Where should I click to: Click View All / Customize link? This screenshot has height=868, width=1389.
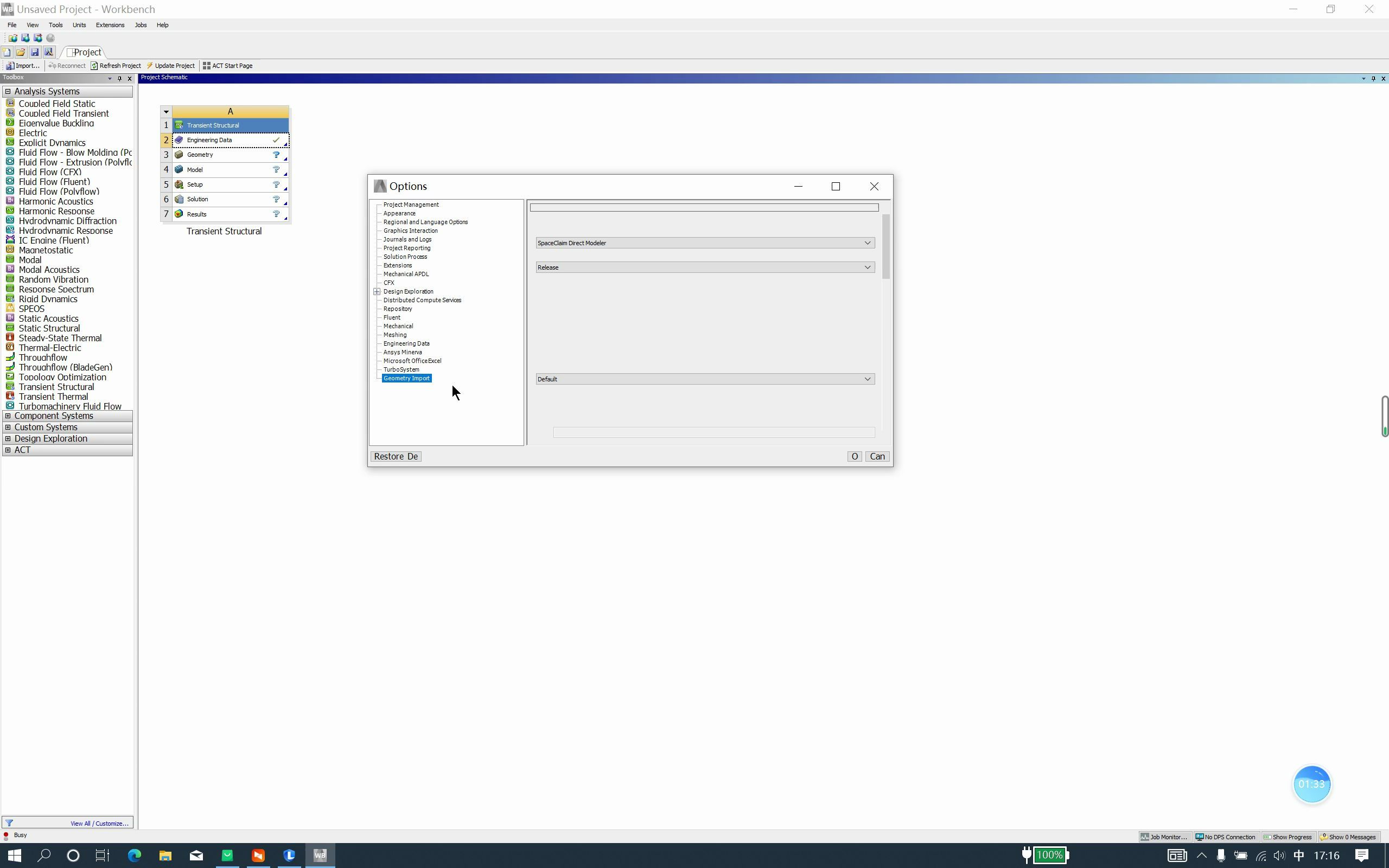pyautogui.click(x=99, y=822)
